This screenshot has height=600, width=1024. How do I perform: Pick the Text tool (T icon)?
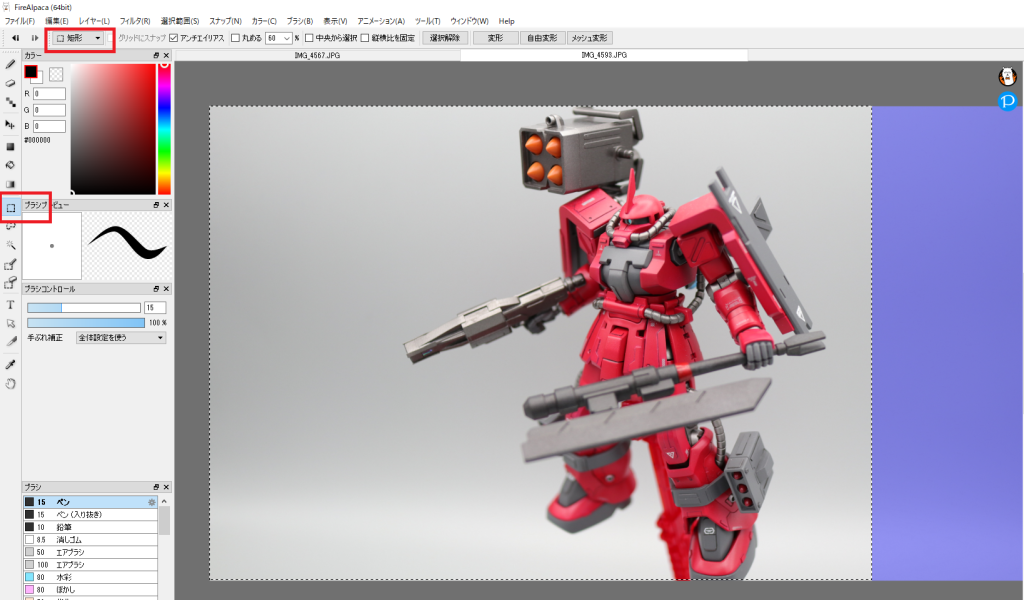click(x=10, y=304)
